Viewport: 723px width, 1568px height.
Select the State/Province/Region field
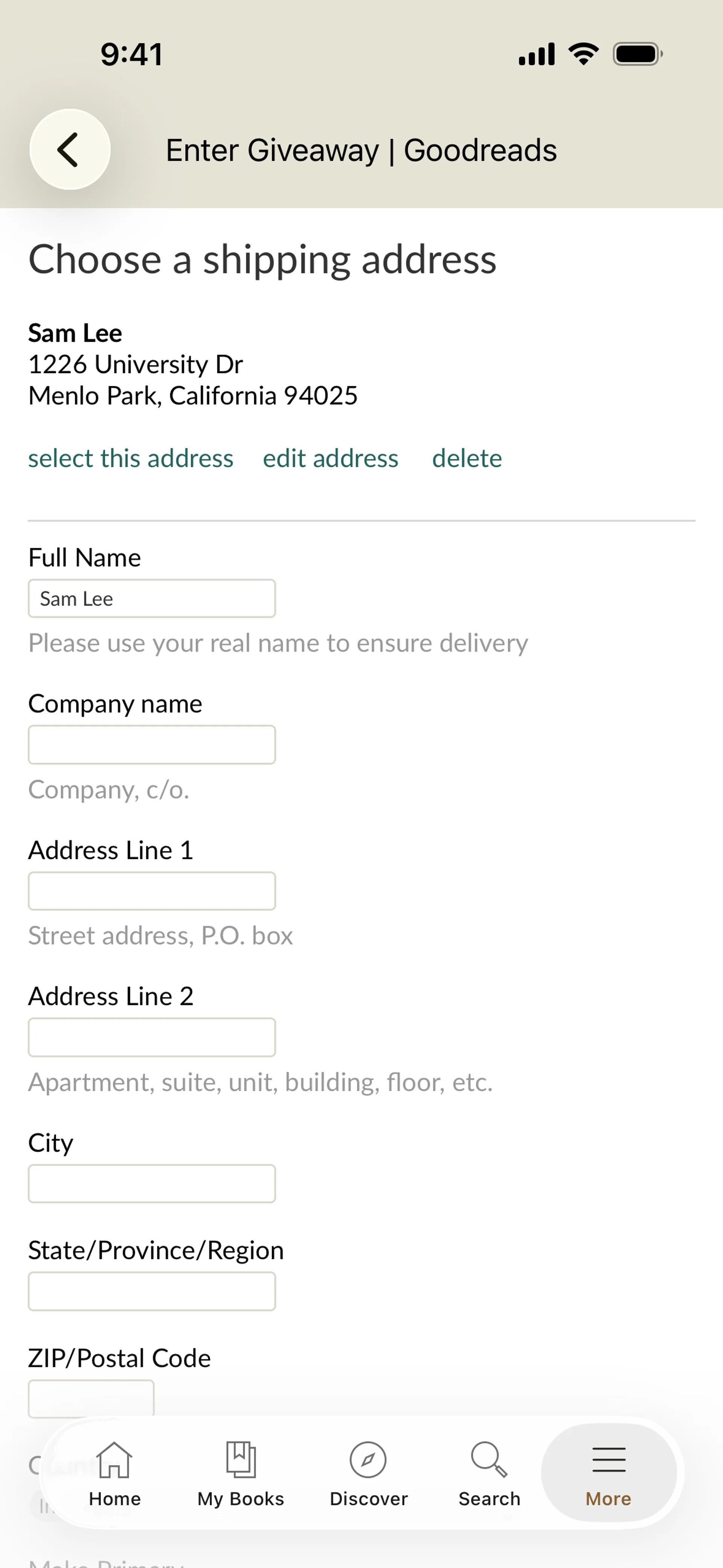point(151,1291)
